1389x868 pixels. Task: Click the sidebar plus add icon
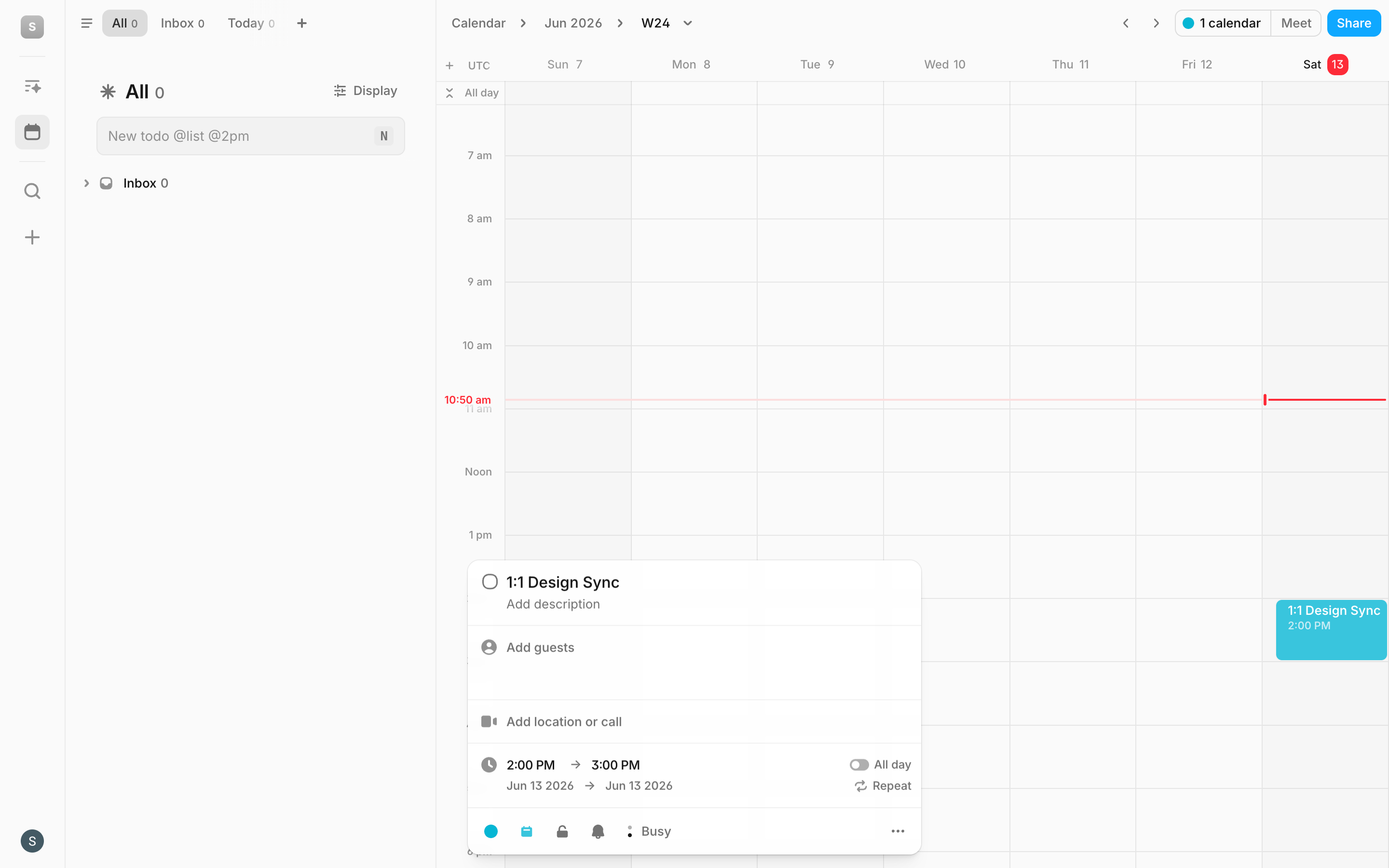[x=32, y=237]
